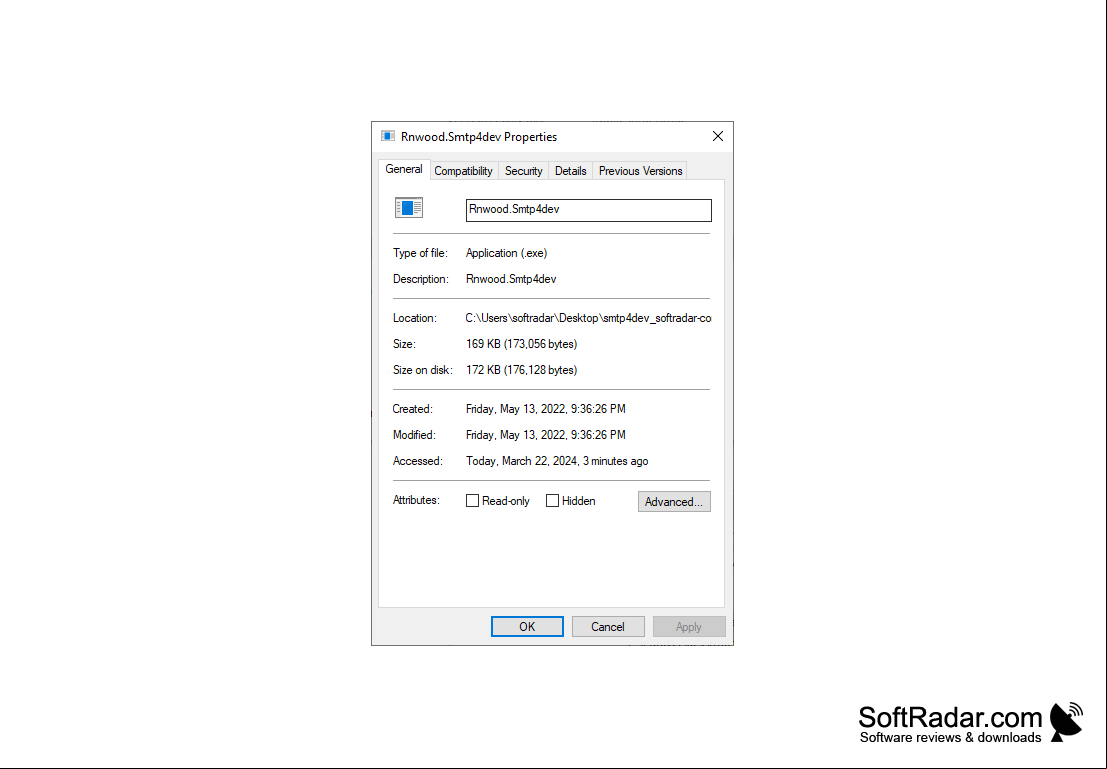Click the Attributes label

(x=416, y=500)
